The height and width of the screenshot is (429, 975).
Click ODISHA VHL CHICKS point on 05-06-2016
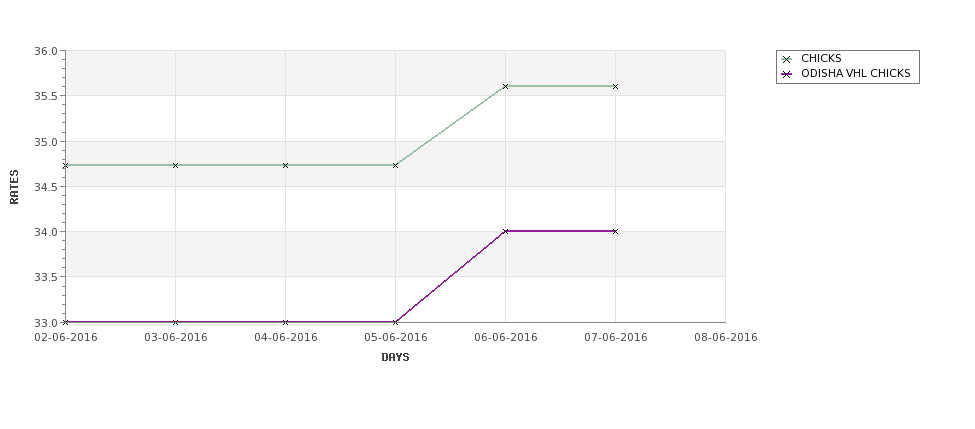pyautogui.click(x=395, y=322)
